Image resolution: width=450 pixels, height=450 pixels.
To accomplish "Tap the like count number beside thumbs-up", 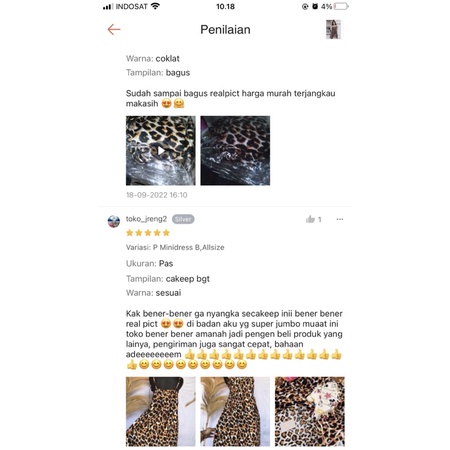I will pyautogui.click(x=320, y=219).
